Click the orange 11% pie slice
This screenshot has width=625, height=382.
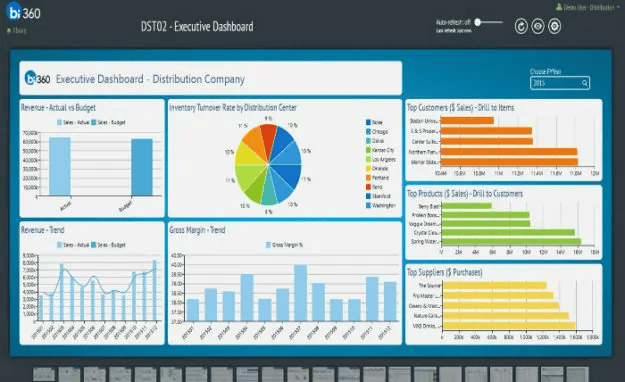point(254,140)
